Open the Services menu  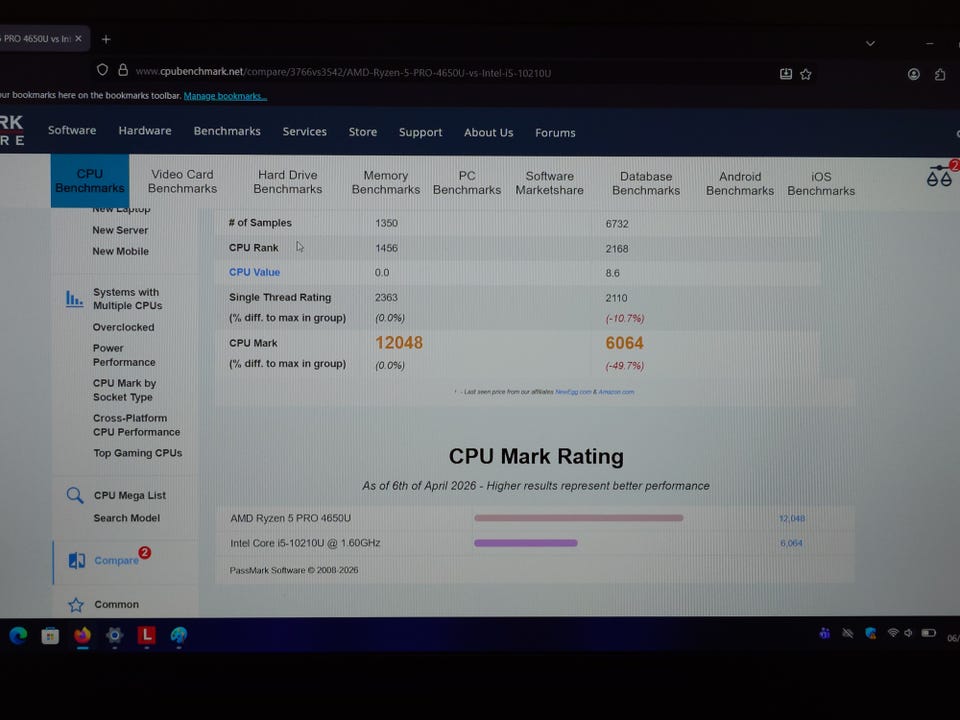pos(304,132)
